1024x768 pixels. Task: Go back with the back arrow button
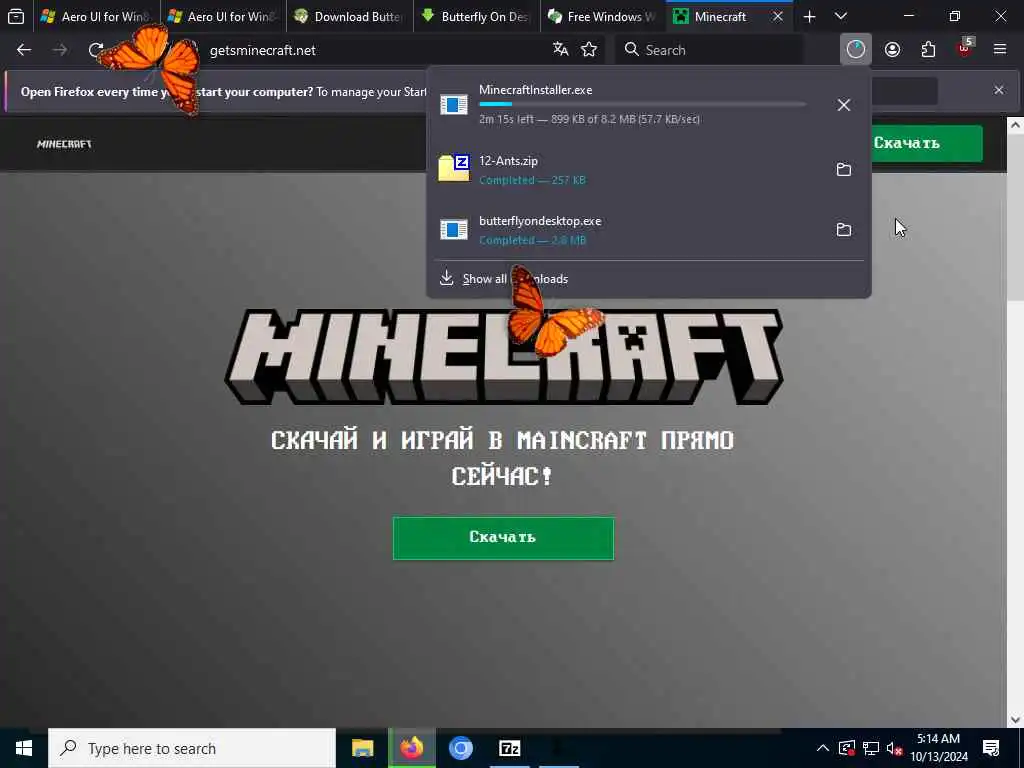24,50
